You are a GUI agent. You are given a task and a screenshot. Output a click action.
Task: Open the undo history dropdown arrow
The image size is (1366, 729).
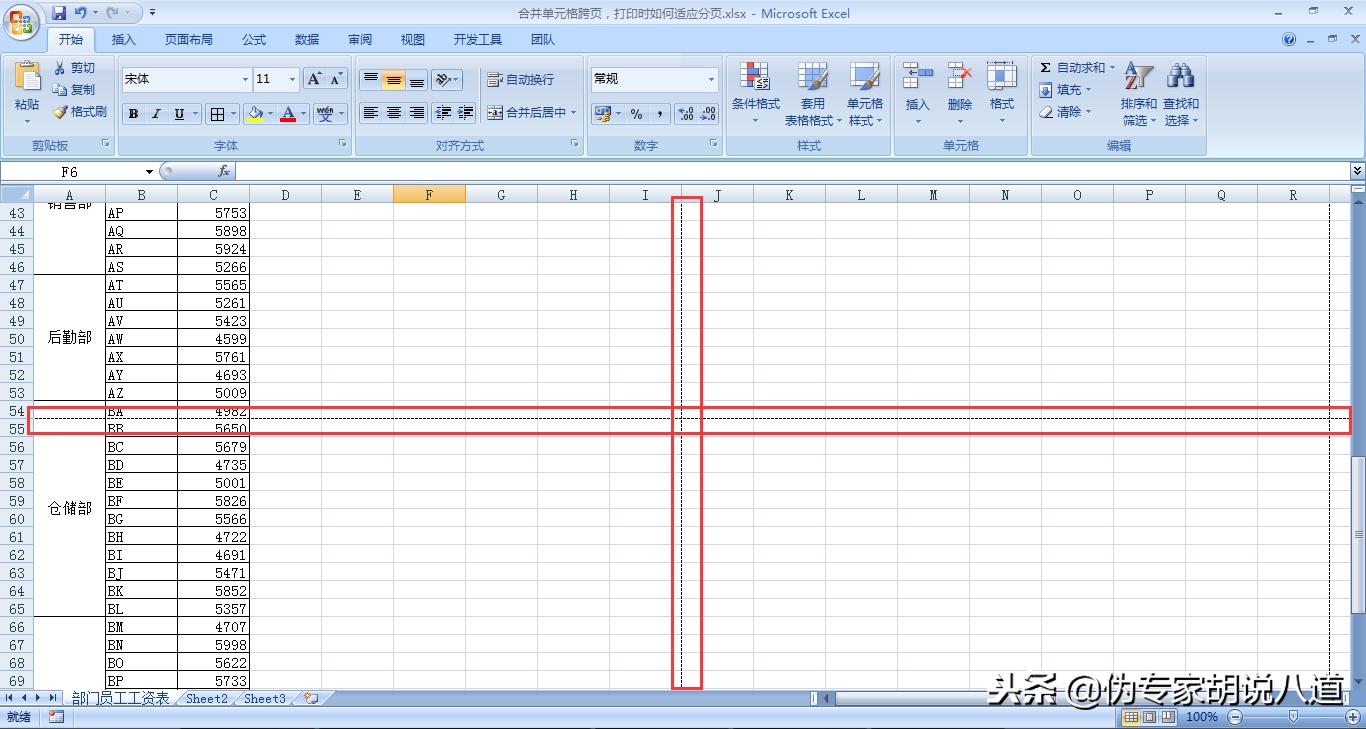point(95,13)
